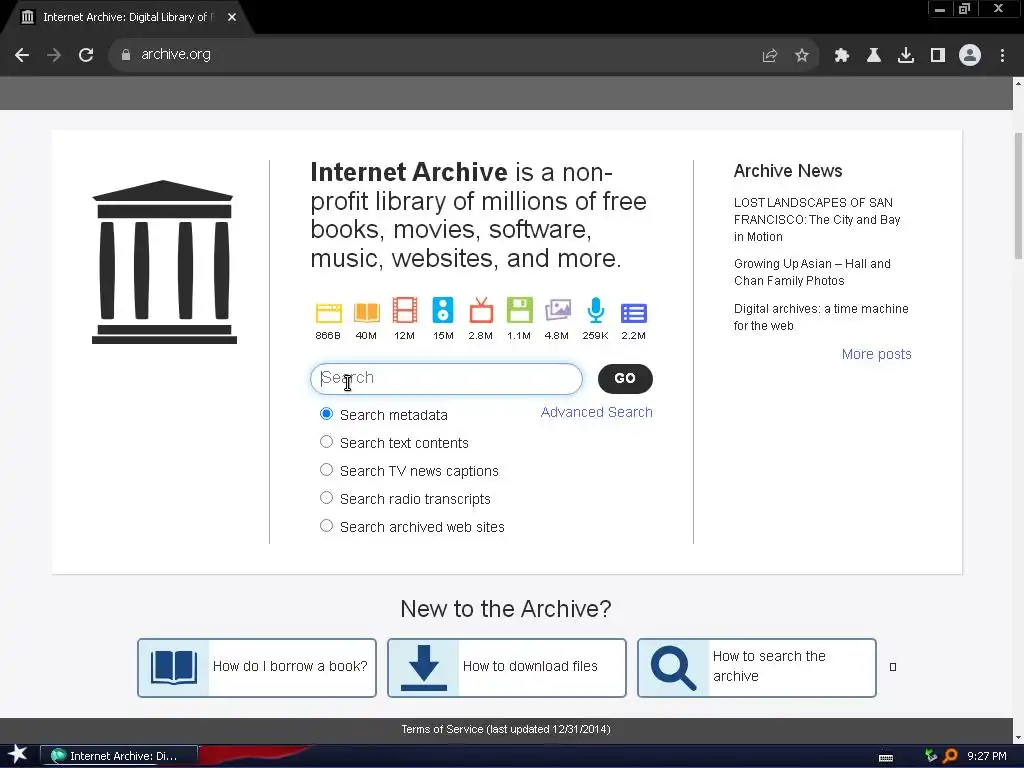The height and width of the screenshot is (768, 1024).
Task: Go forward with the browser forward arrow
Action: pos(54,55)
